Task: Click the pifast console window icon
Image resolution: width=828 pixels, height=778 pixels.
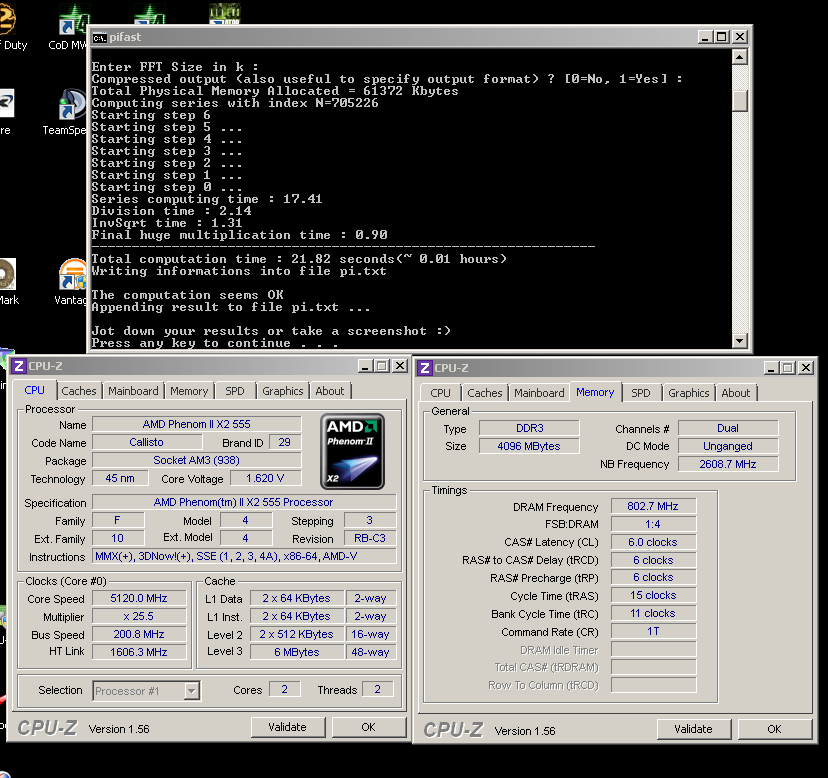Action: coord(99,38)
